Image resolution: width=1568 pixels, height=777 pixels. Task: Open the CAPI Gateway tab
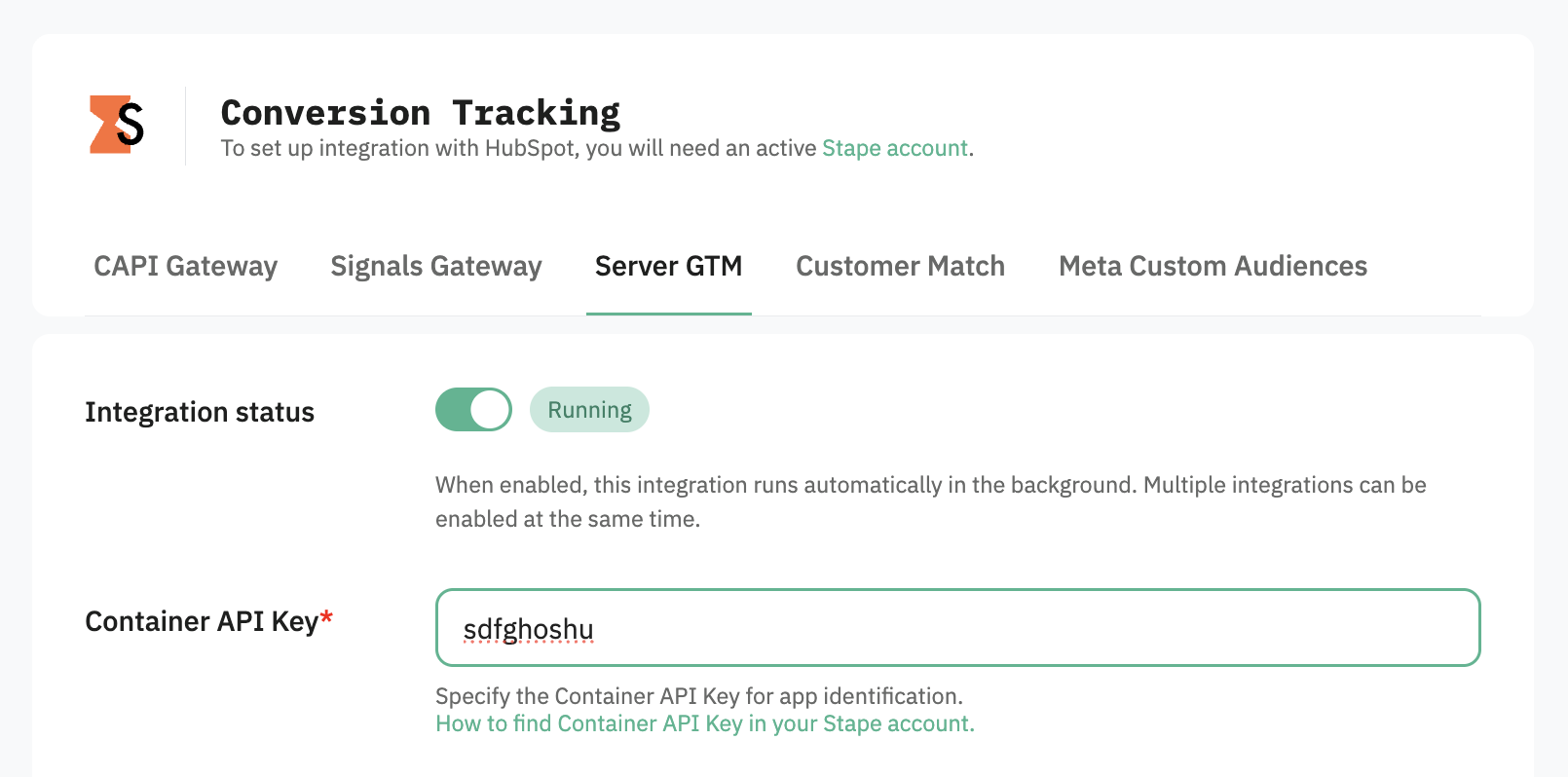click(x=185, y=266)
